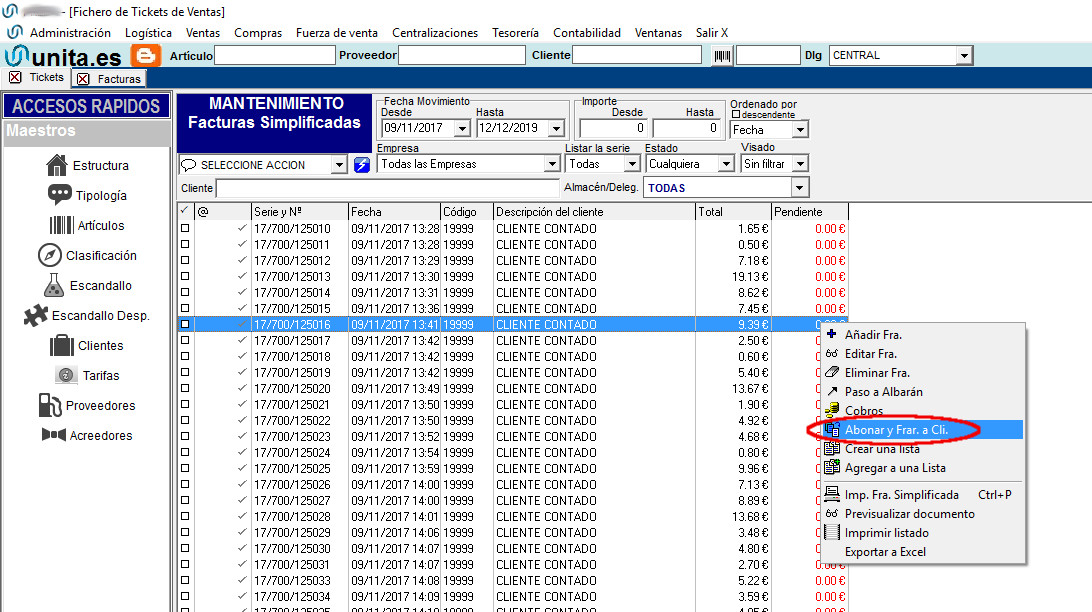1092x612 pixels.
Task: Open the SELECCIONE ACCION dropdown
Action: pyautogui.click(x=339, y=165)
